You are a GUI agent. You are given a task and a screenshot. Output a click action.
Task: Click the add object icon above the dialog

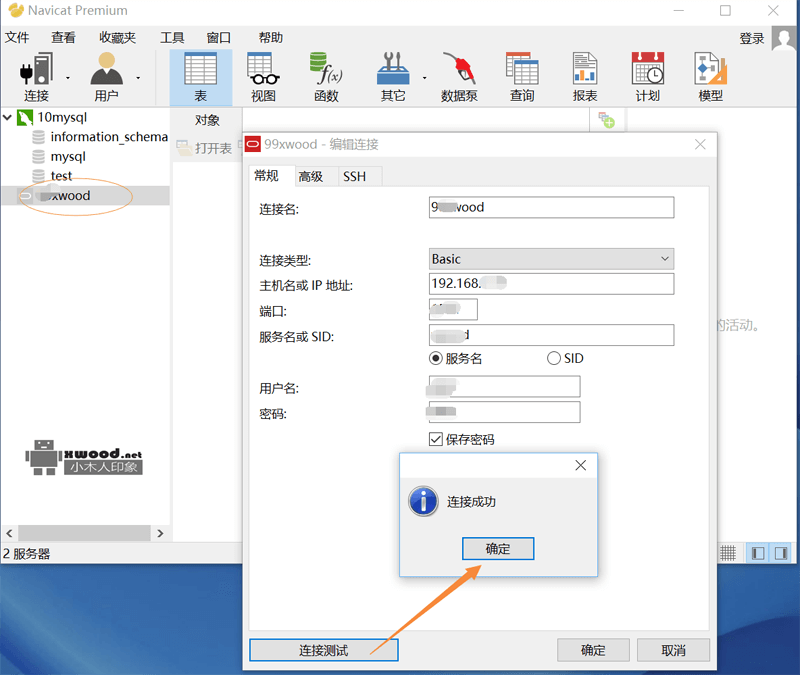[x=607, y=120]
